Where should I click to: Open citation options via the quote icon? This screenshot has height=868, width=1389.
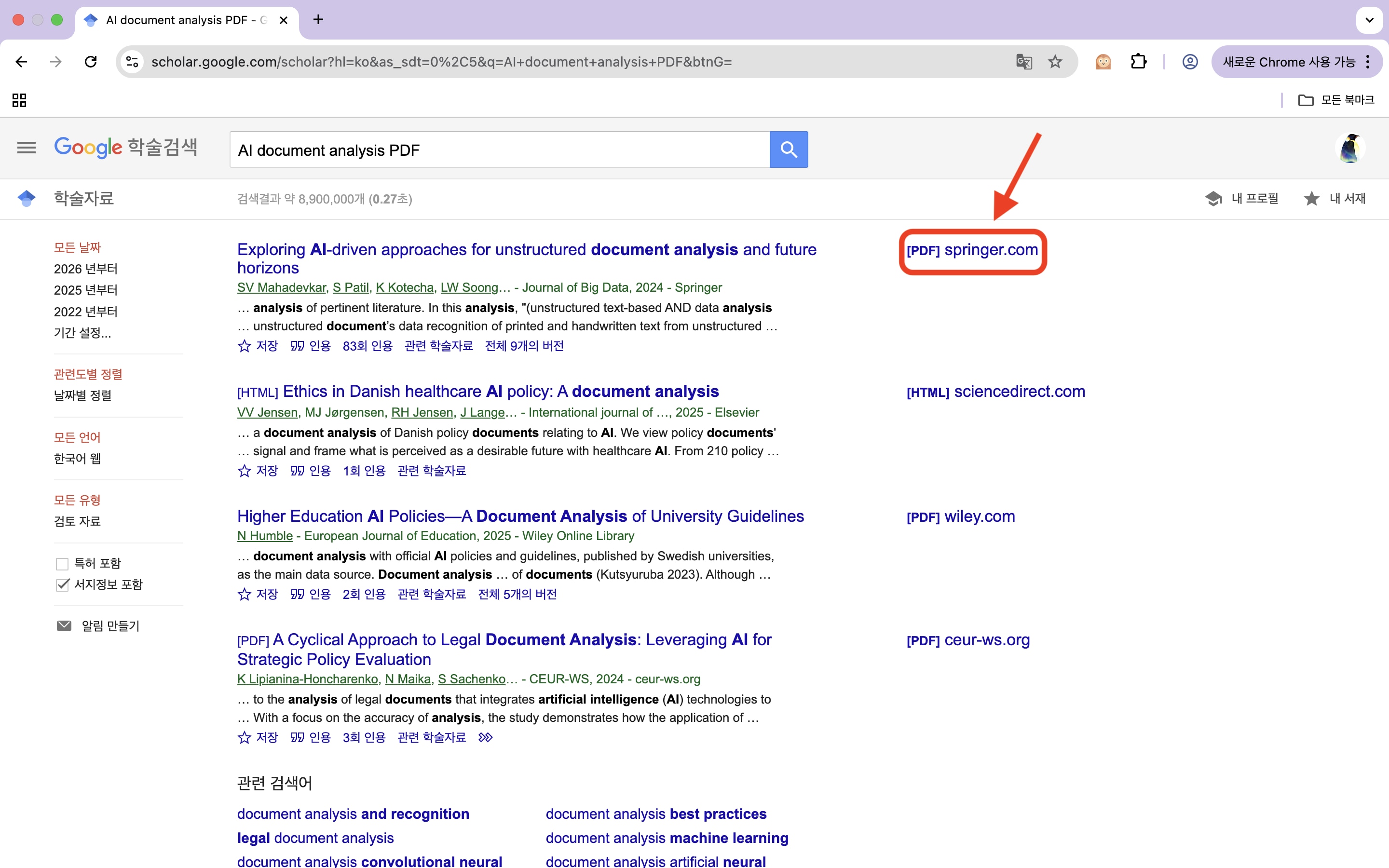297,346
